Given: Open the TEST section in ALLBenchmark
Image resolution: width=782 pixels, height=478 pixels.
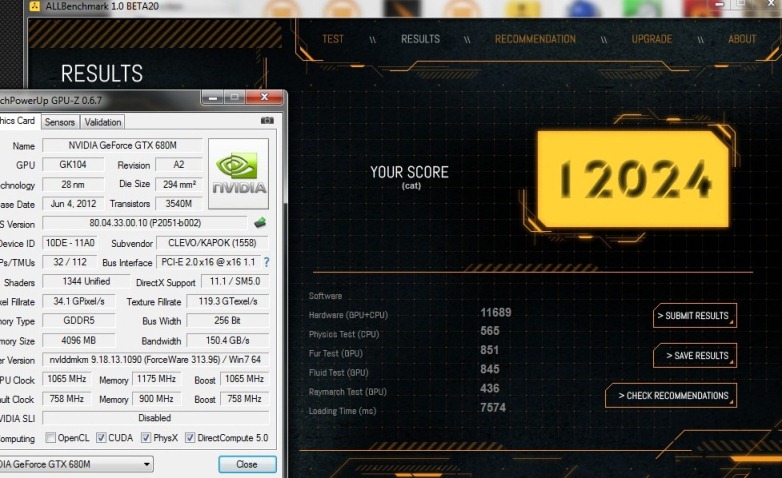Looking at the screenshot, I should [333, 39].
